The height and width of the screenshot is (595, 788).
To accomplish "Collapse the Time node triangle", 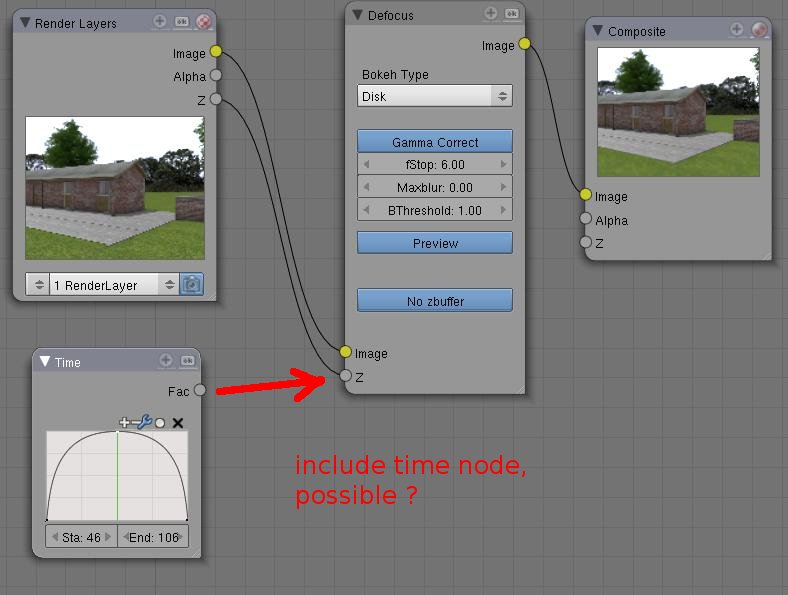I will 45,361.
